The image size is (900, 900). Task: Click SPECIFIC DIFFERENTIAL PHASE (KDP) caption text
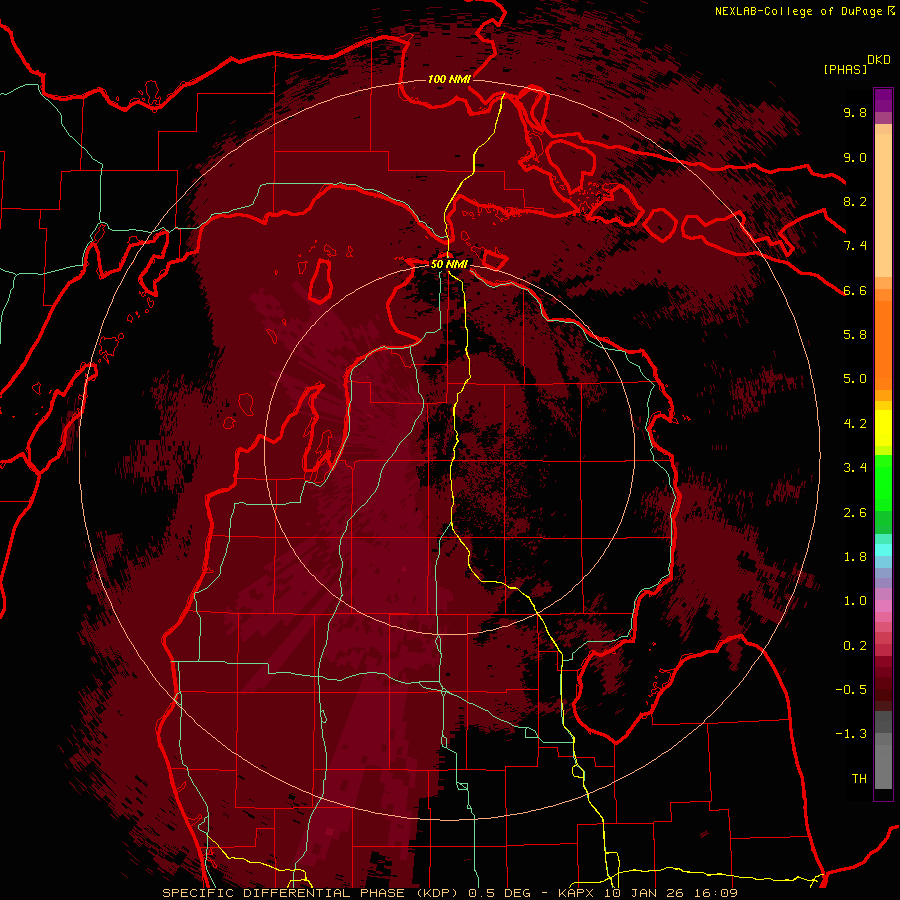click(x=312, y=893)
